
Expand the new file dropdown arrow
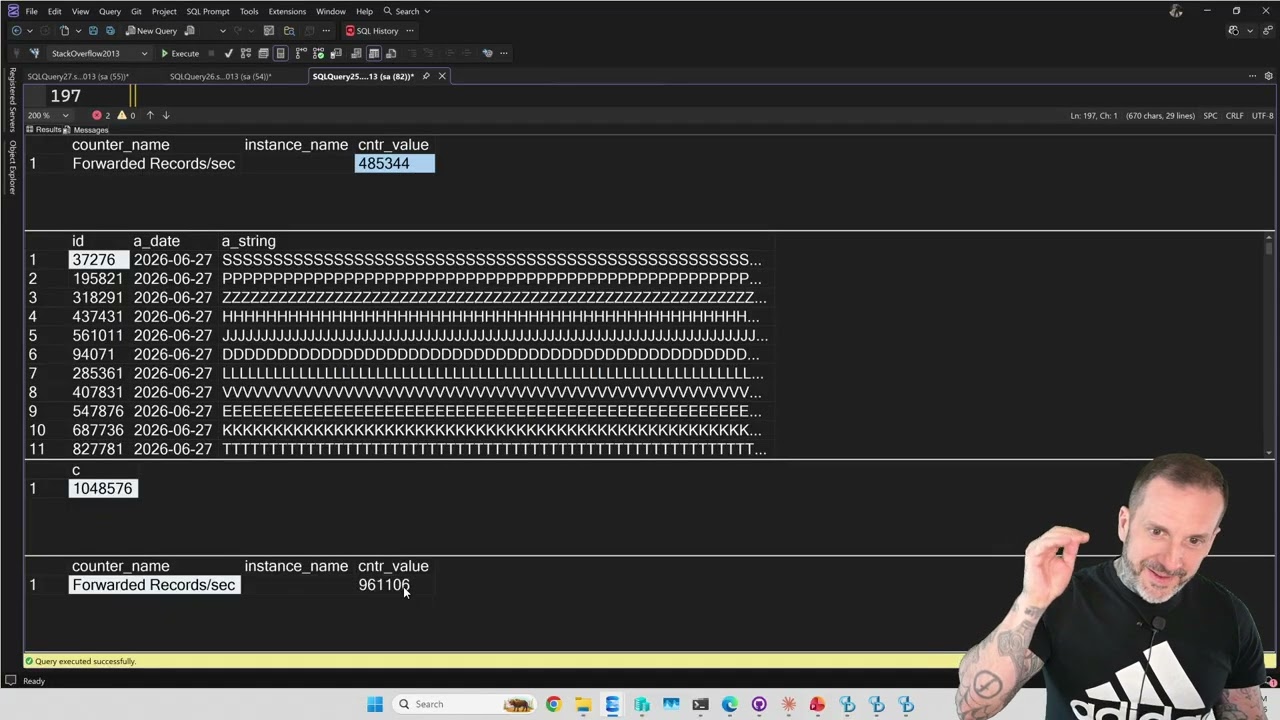[78, 30]
